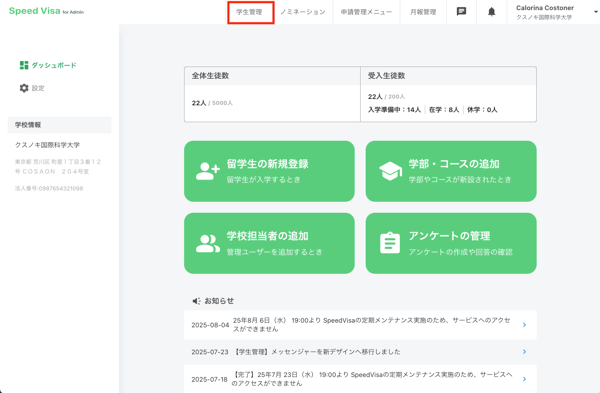
Task: Click the 法人番号 text in sidebar
Action: point(49,188)
